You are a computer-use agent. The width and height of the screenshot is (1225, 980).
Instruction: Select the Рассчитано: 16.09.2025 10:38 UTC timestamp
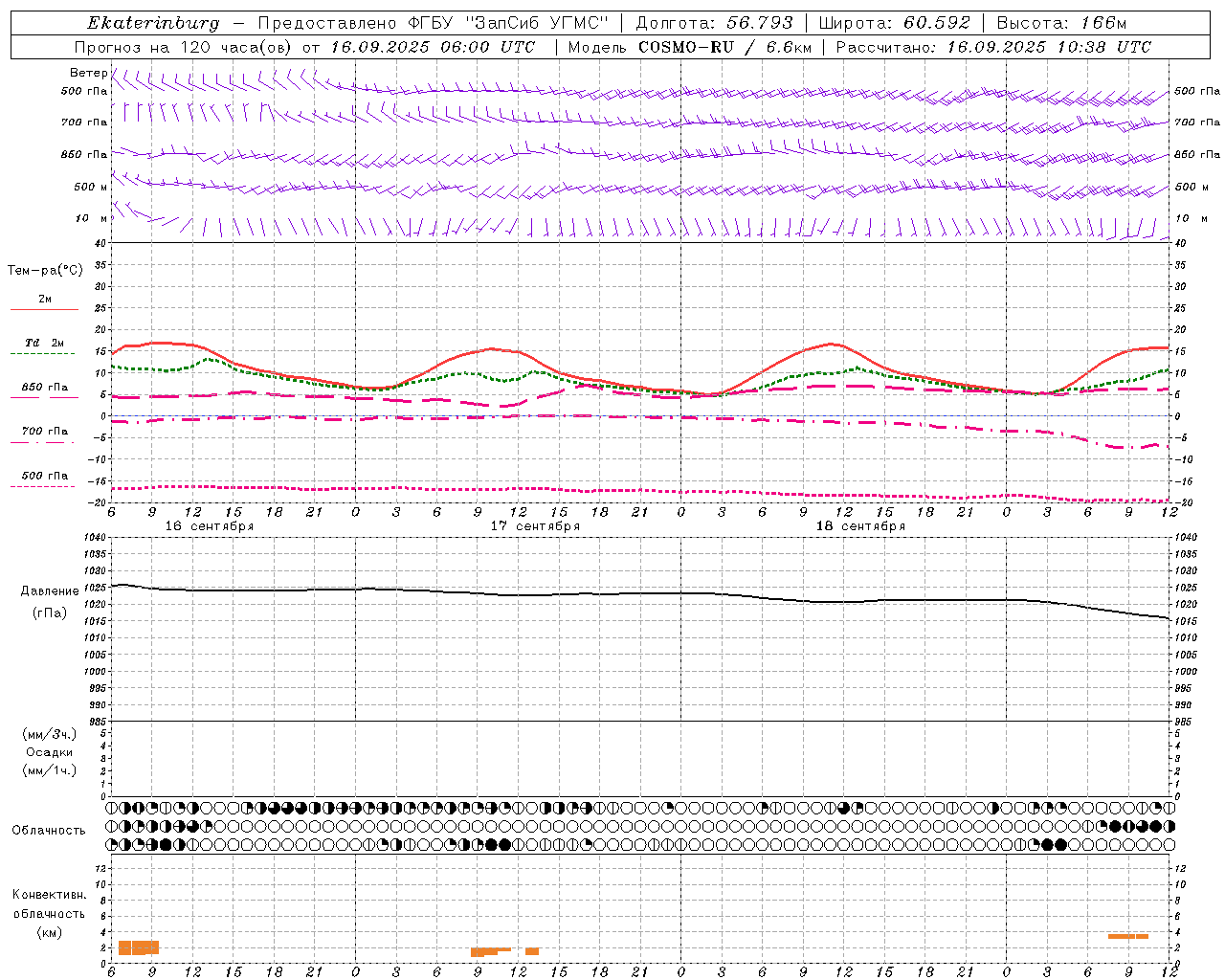[x=993, y=47]
